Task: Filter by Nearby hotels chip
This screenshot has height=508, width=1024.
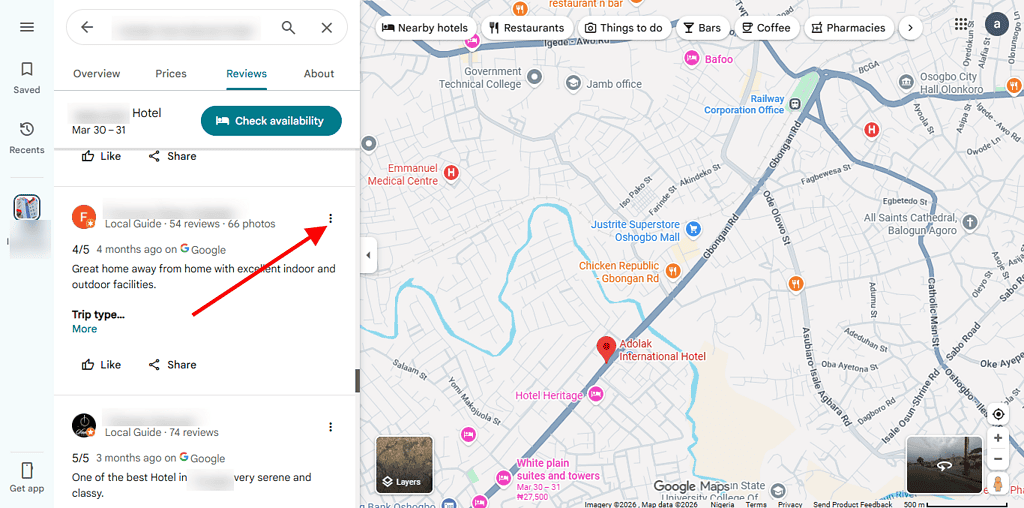Action: coord(425,27)
